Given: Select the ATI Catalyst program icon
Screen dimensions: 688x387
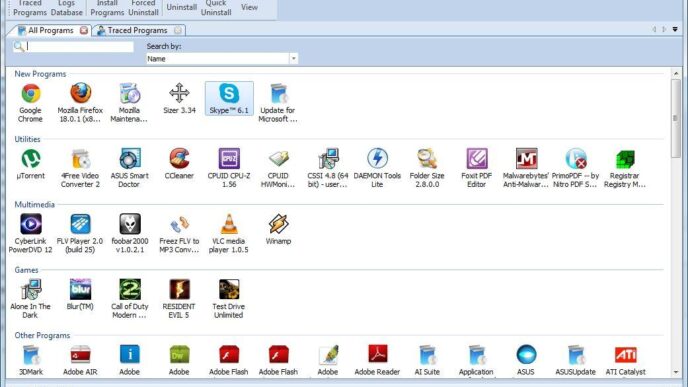Looking at the screenshot, I should [x=625, y=355].
